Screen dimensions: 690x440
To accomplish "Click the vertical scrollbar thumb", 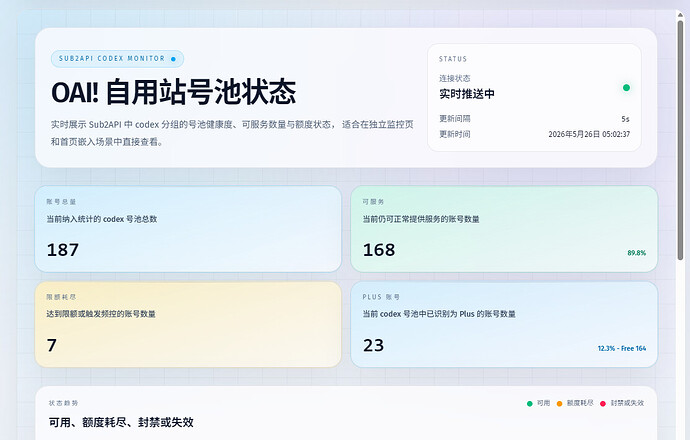I will pyautogui.click(x=680, y=140).
